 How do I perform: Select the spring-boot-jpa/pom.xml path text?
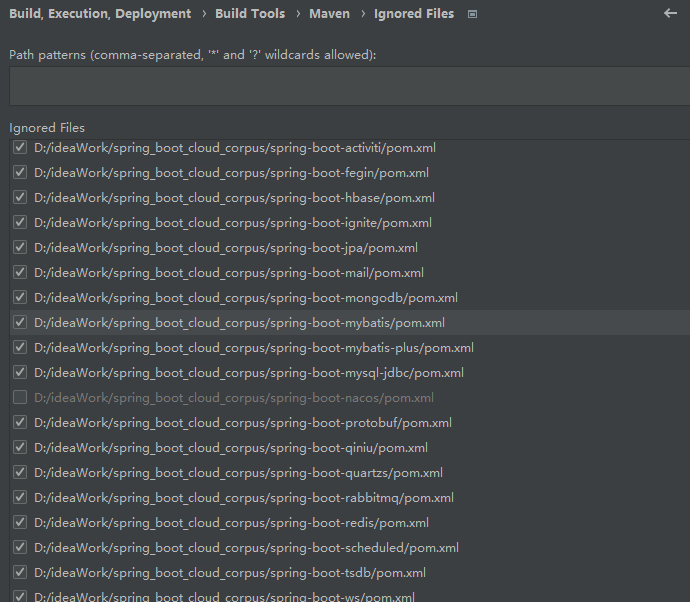click(x=226, y=248)
